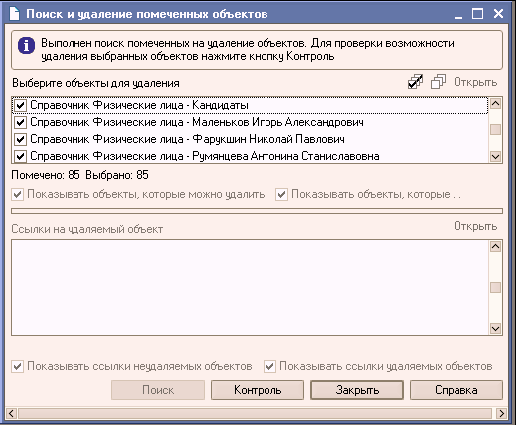
Task: Click horizontal scrollbar left arrow at bottom
Action: 11,413
